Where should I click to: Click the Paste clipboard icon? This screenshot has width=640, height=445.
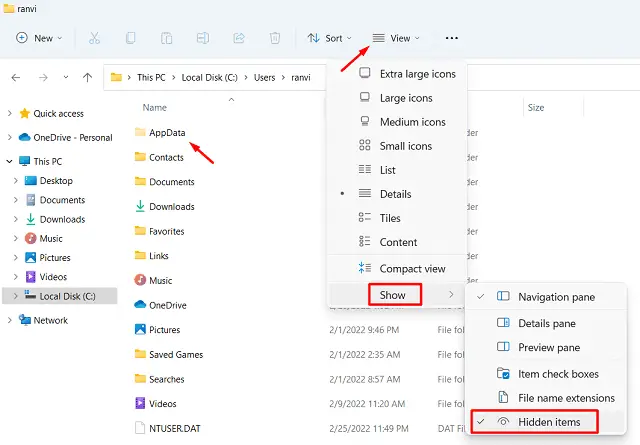(x=167, y=38)
